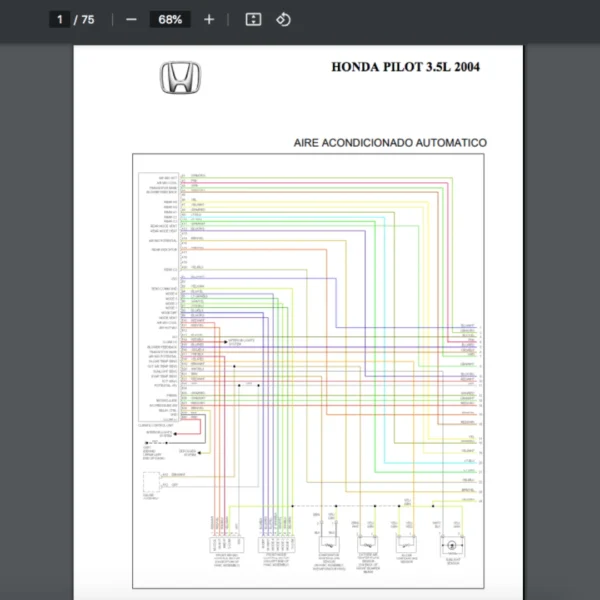Screen dimensions: 600x600
Task: Click the fit to page icon
Action: 253,20
